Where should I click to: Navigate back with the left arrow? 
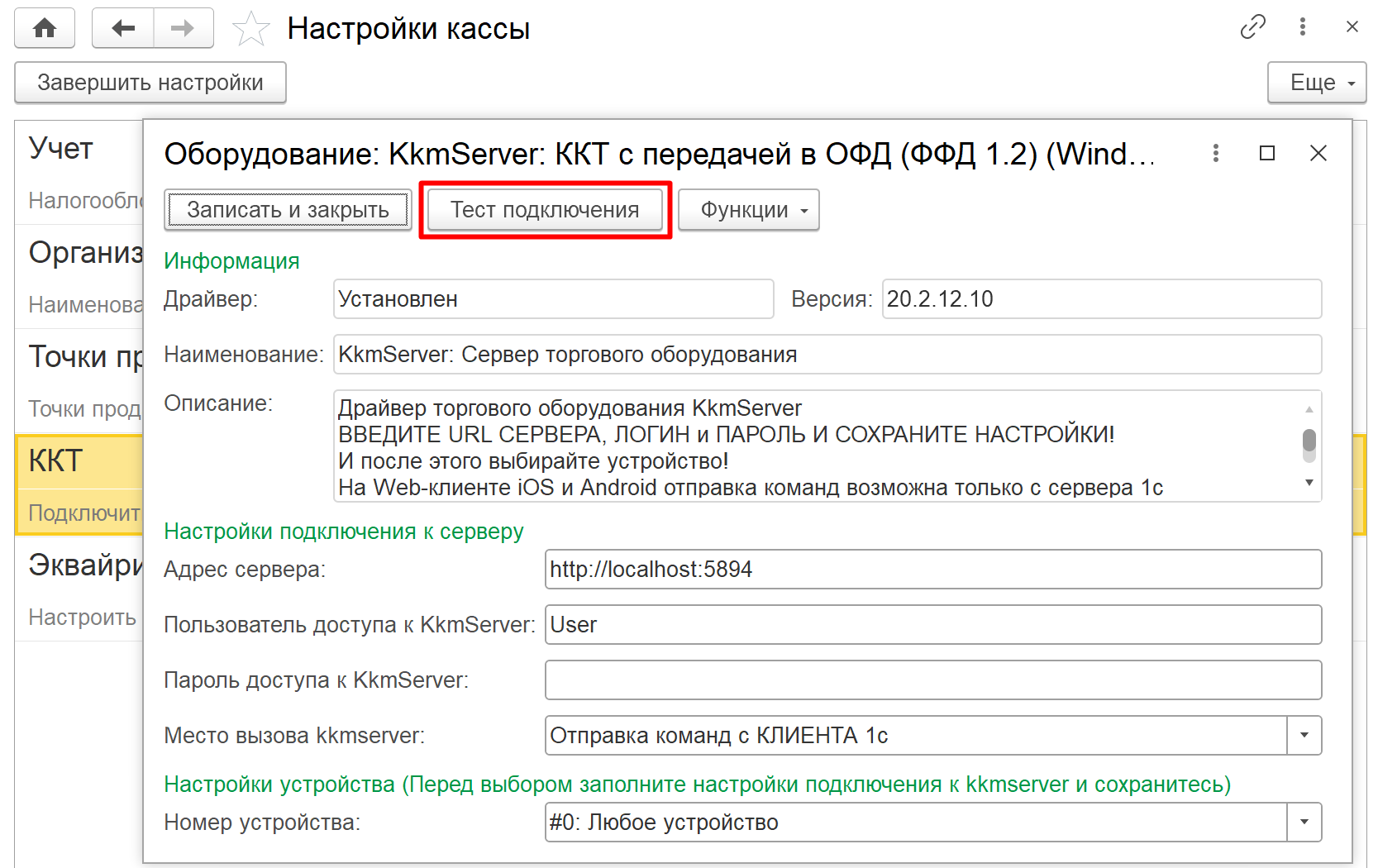[123, 28]
